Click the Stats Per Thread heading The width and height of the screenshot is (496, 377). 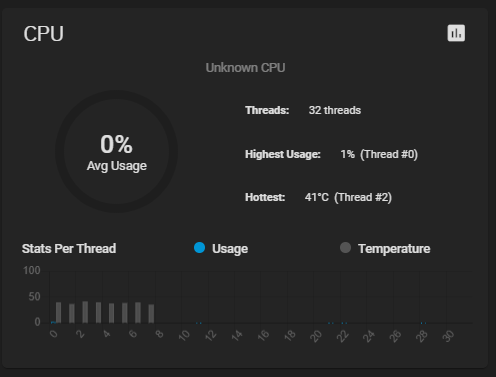tap(69, 249)
